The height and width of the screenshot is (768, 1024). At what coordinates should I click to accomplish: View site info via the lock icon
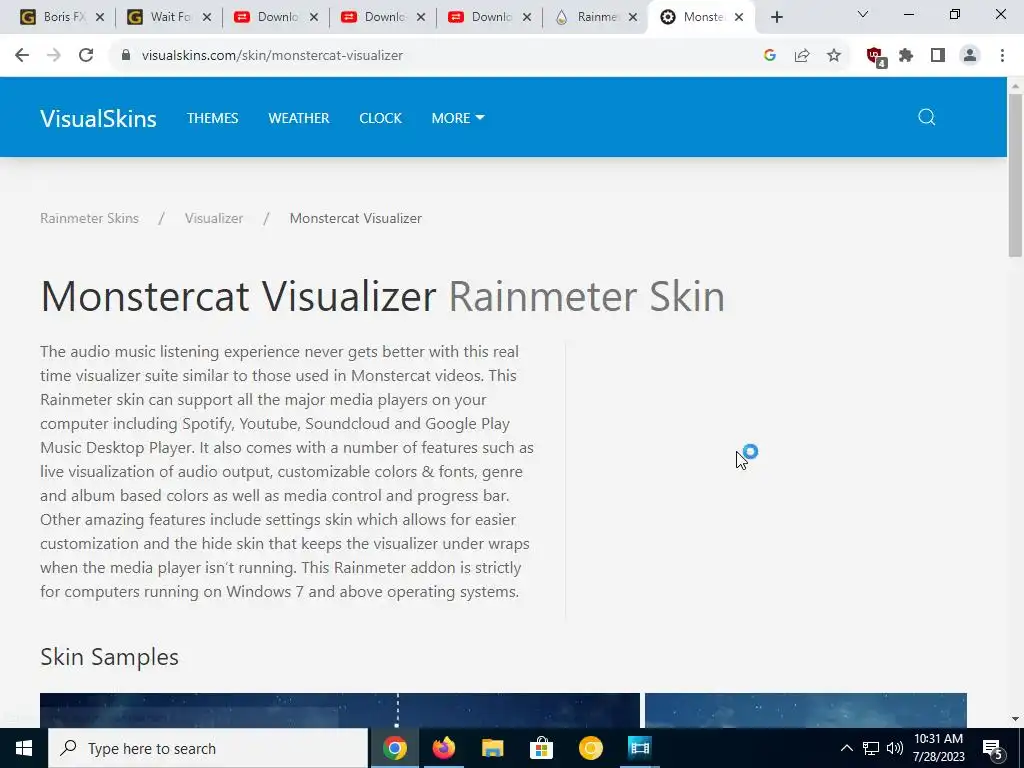[x=126, y=56]
